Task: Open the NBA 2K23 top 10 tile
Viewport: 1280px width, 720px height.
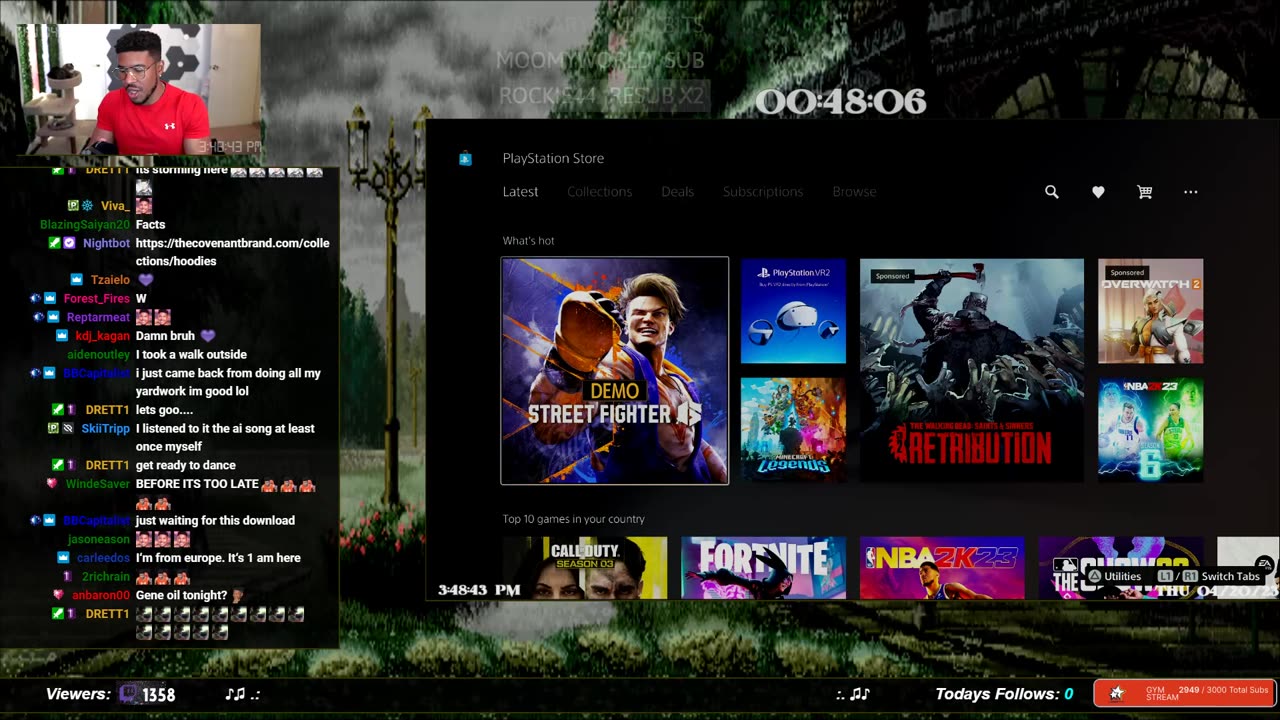Action: tap(942, 568)
